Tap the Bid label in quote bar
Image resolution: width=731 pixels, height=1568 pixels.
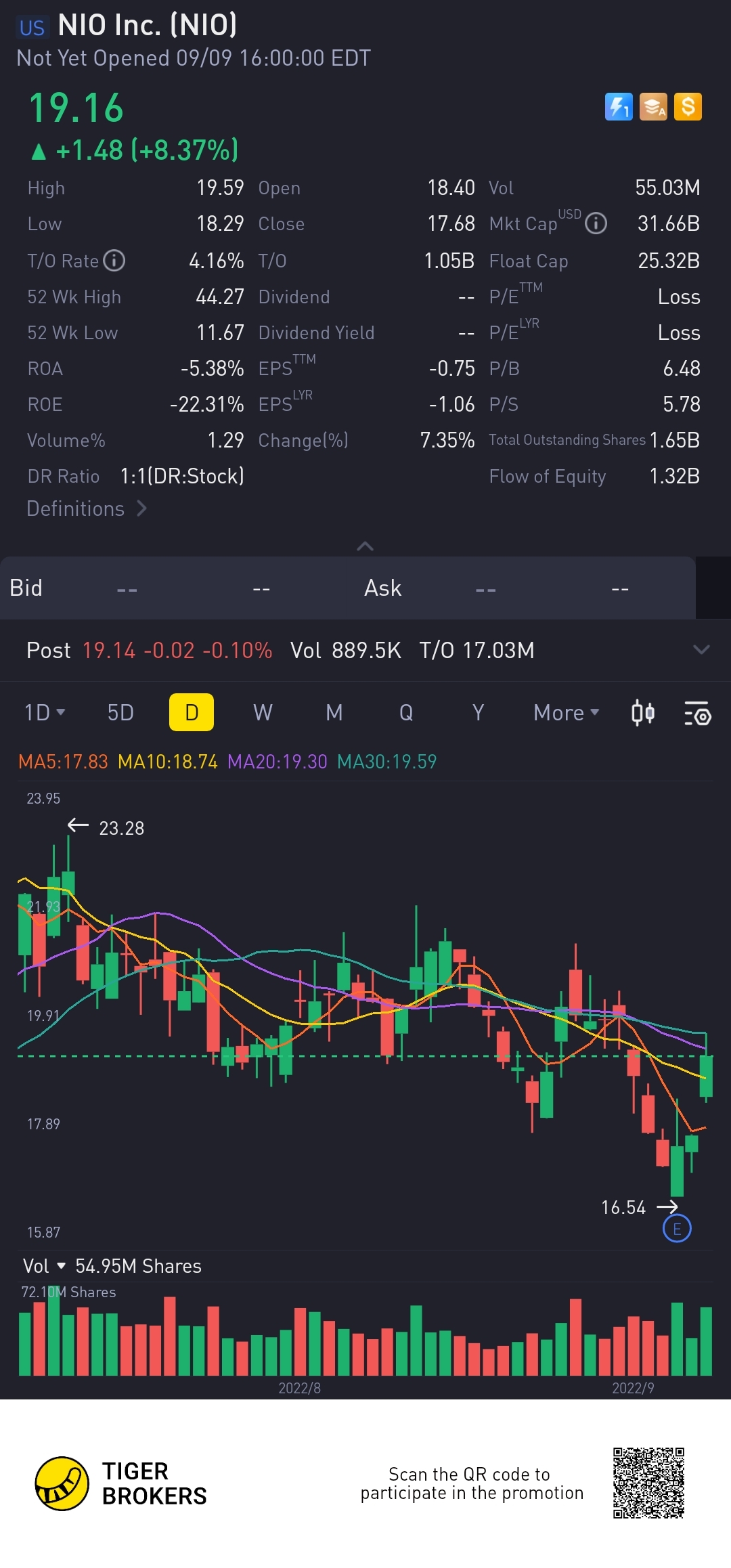26,588
